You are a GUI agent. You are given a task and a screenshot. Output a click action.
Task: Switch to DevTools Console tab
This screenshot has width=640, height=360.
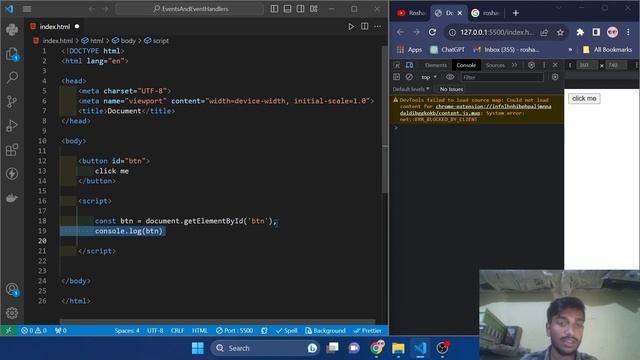pos(466,65)
